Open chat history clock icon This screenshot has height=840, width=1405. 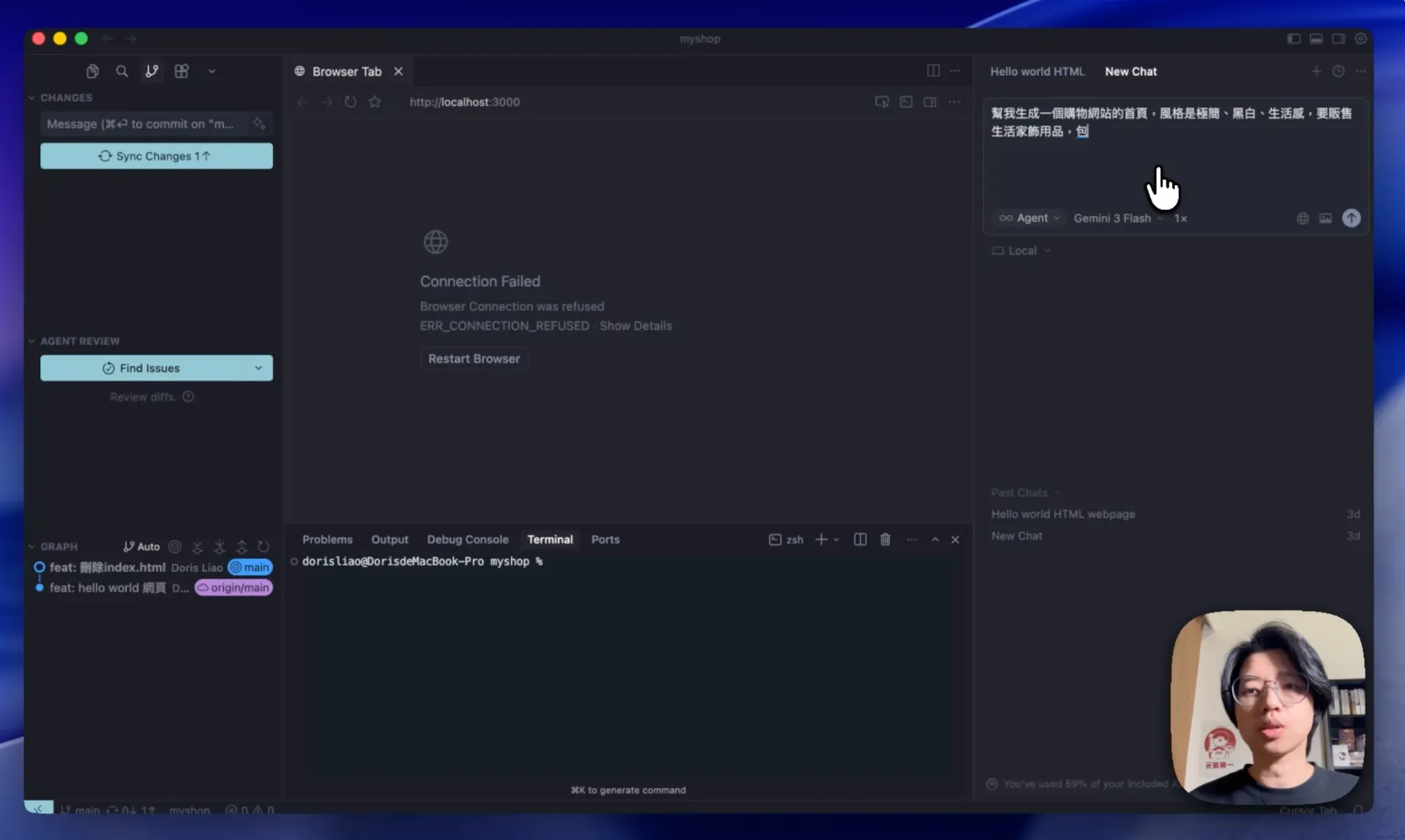[x=1338, y=71]
